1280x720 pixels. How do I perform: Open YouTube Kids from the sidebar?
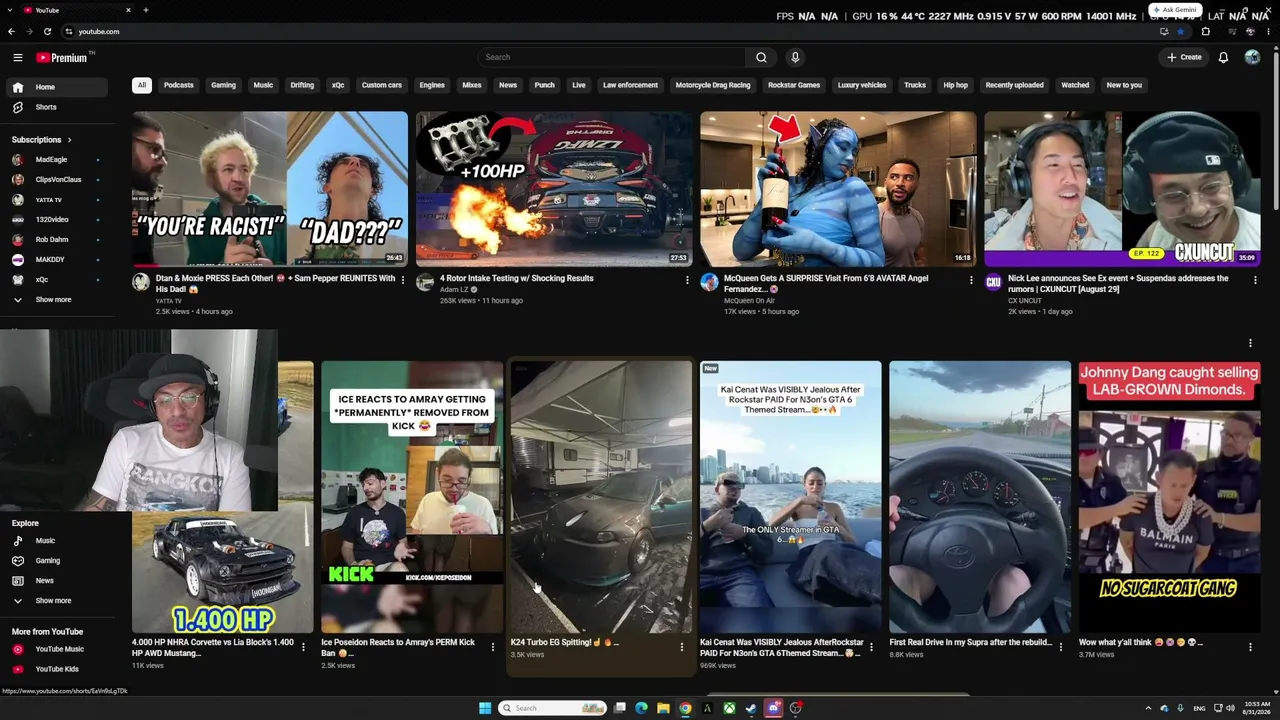click(x=55, y=669)
